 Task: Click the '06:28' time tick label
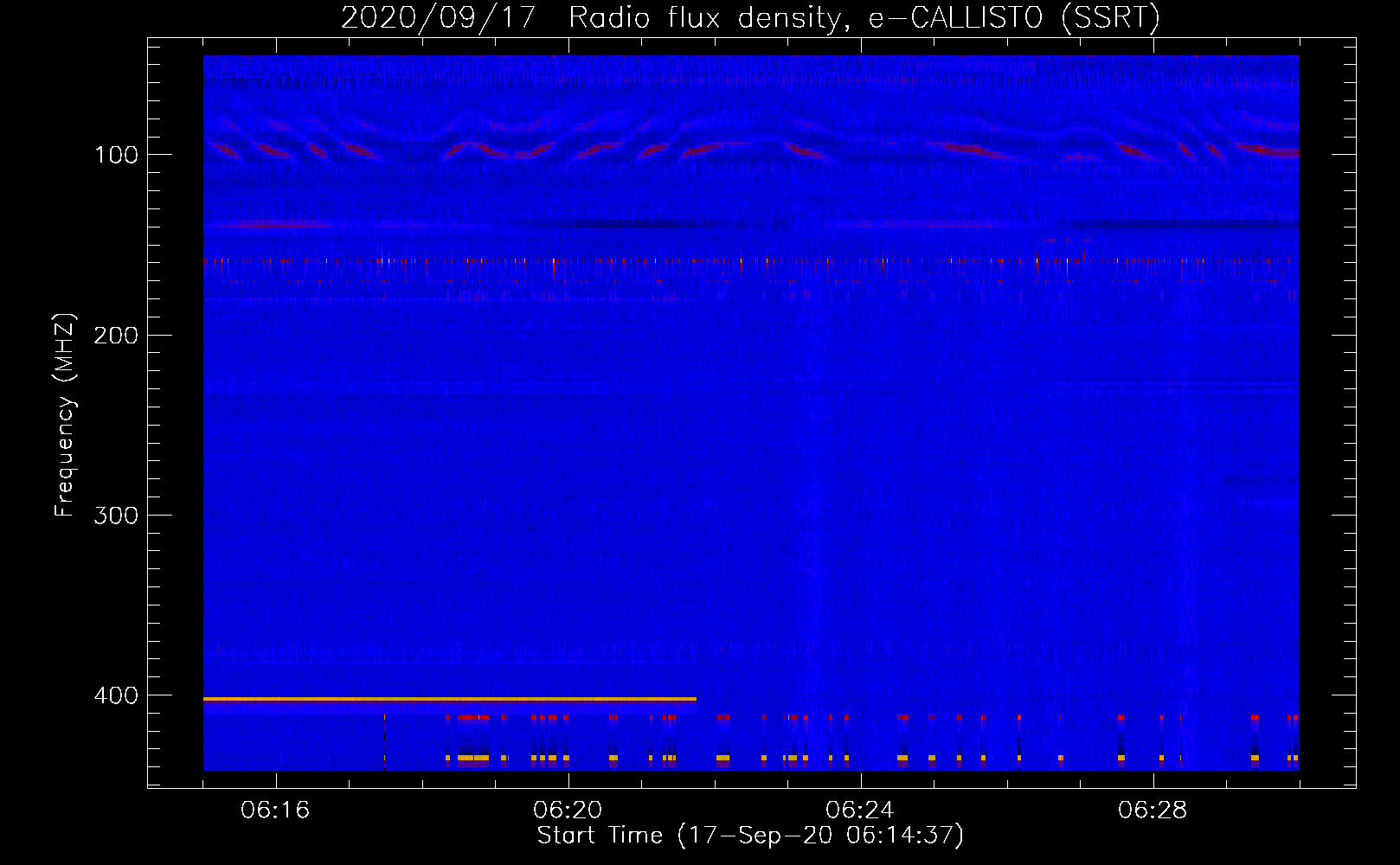coord(1153,810)
